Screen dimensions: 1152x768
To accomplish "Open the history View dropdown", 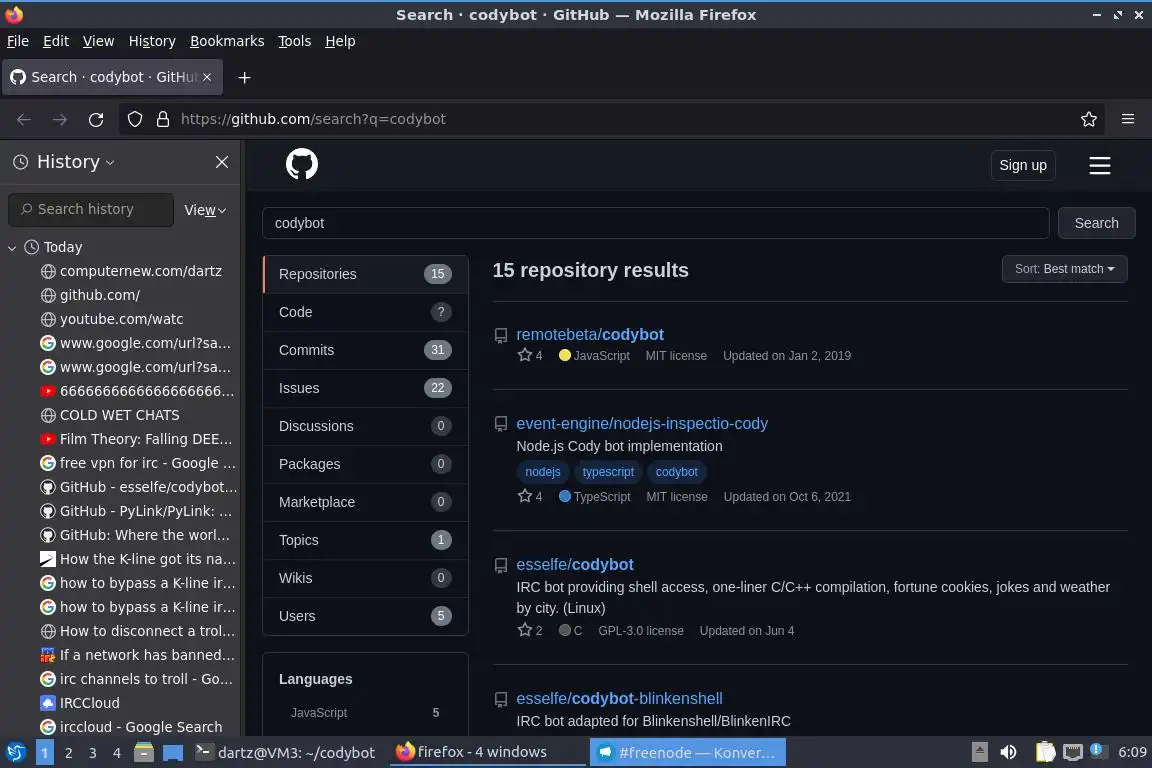I will 205,210.
